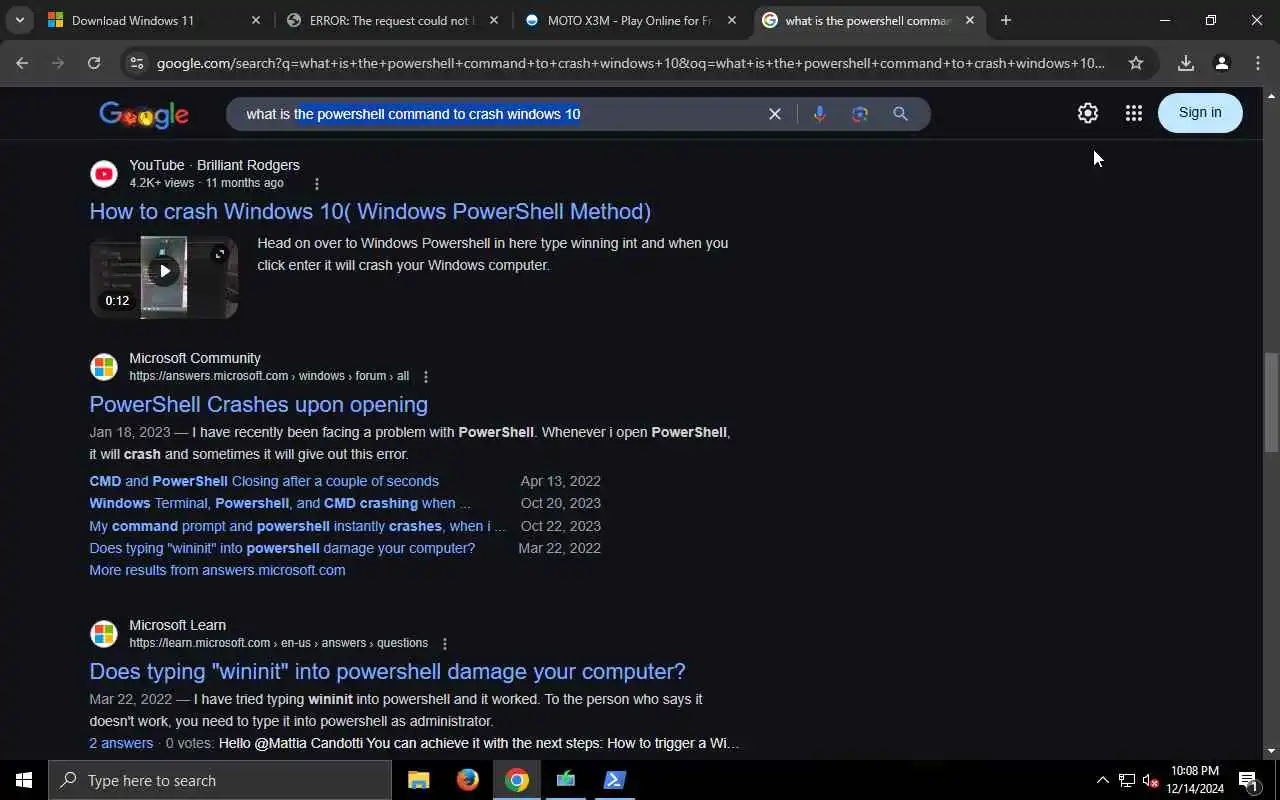The height and width of the screenshot is (800, 1280).
Task: Open Chrome from the taskbar
Action: click(x=517, y=780)
